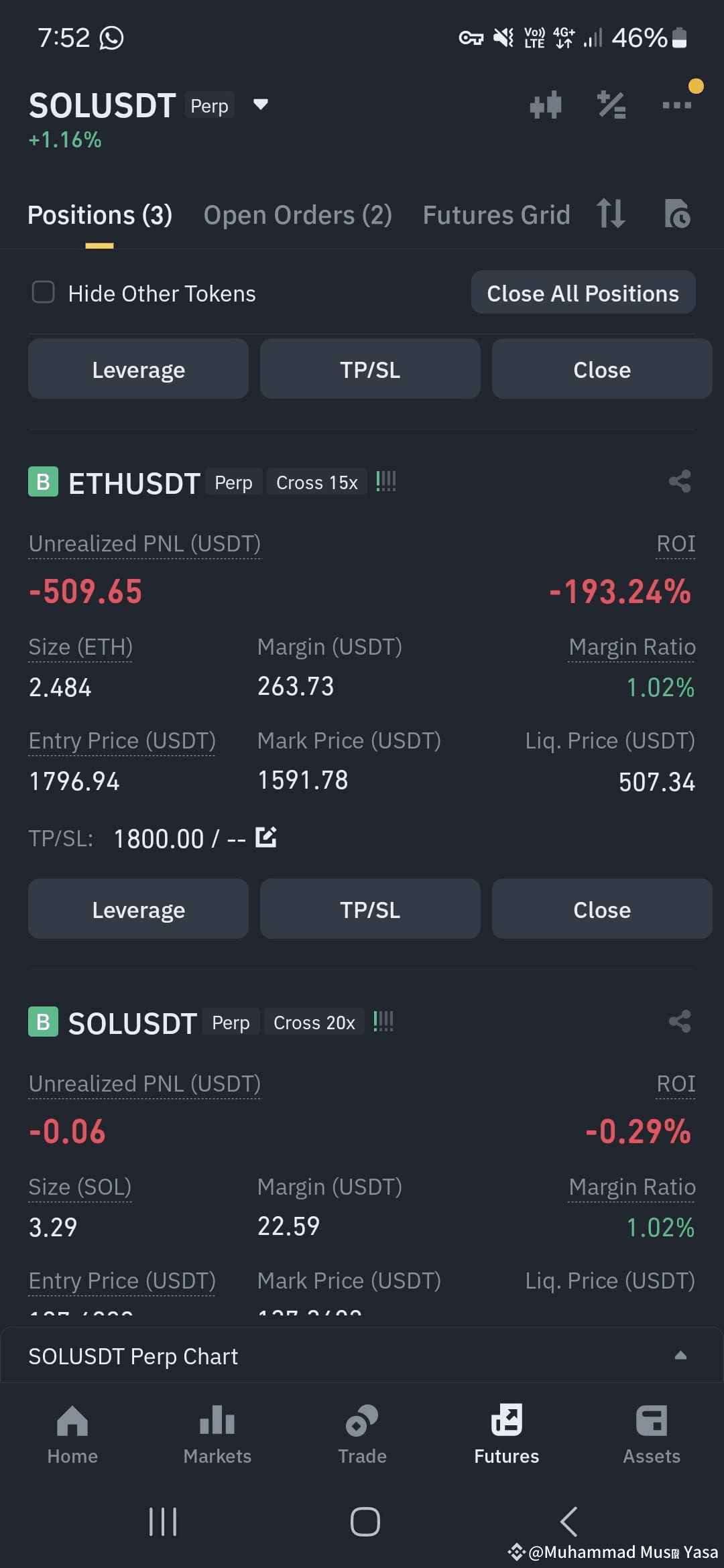Go to the Markets tab in bottom navigation

pyautogui.click(x=217, y=1435)
